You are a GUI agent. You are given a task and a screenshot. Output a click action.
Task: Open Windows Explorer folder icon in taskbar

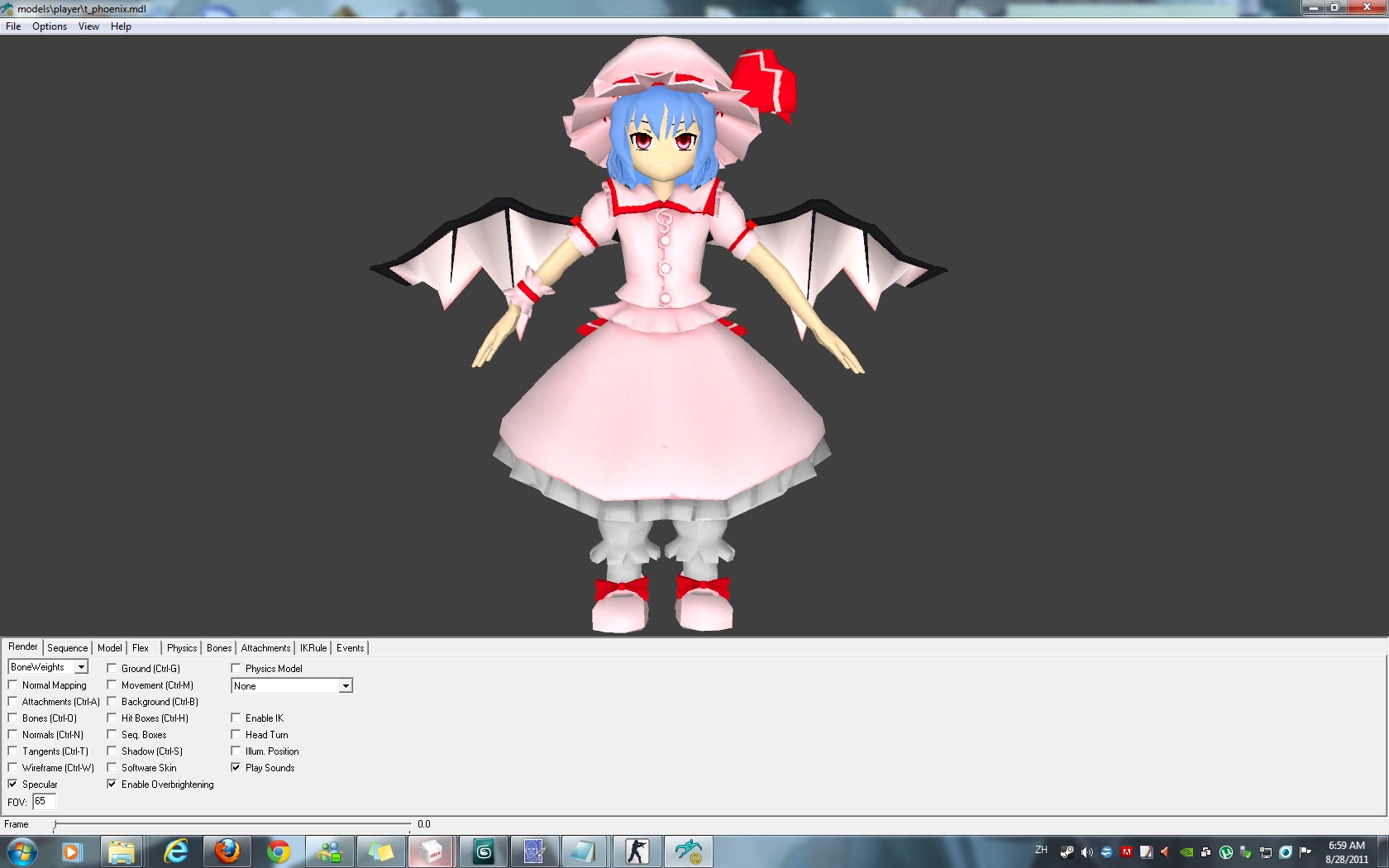[122, 851]
